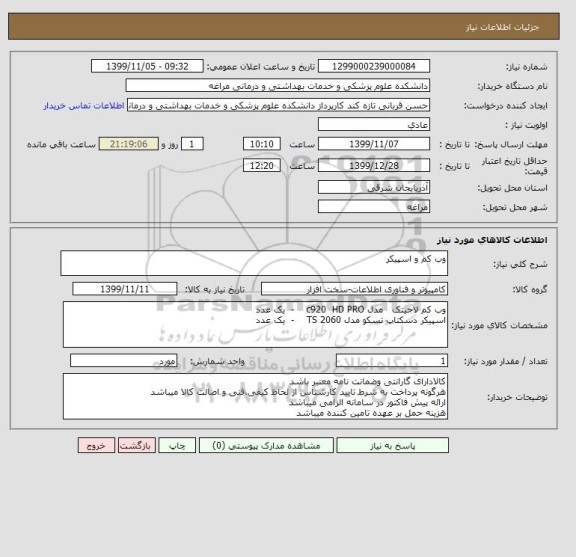Click text ساعت باقی مانده
576x557 pixels.
click(x=61, y=144)
